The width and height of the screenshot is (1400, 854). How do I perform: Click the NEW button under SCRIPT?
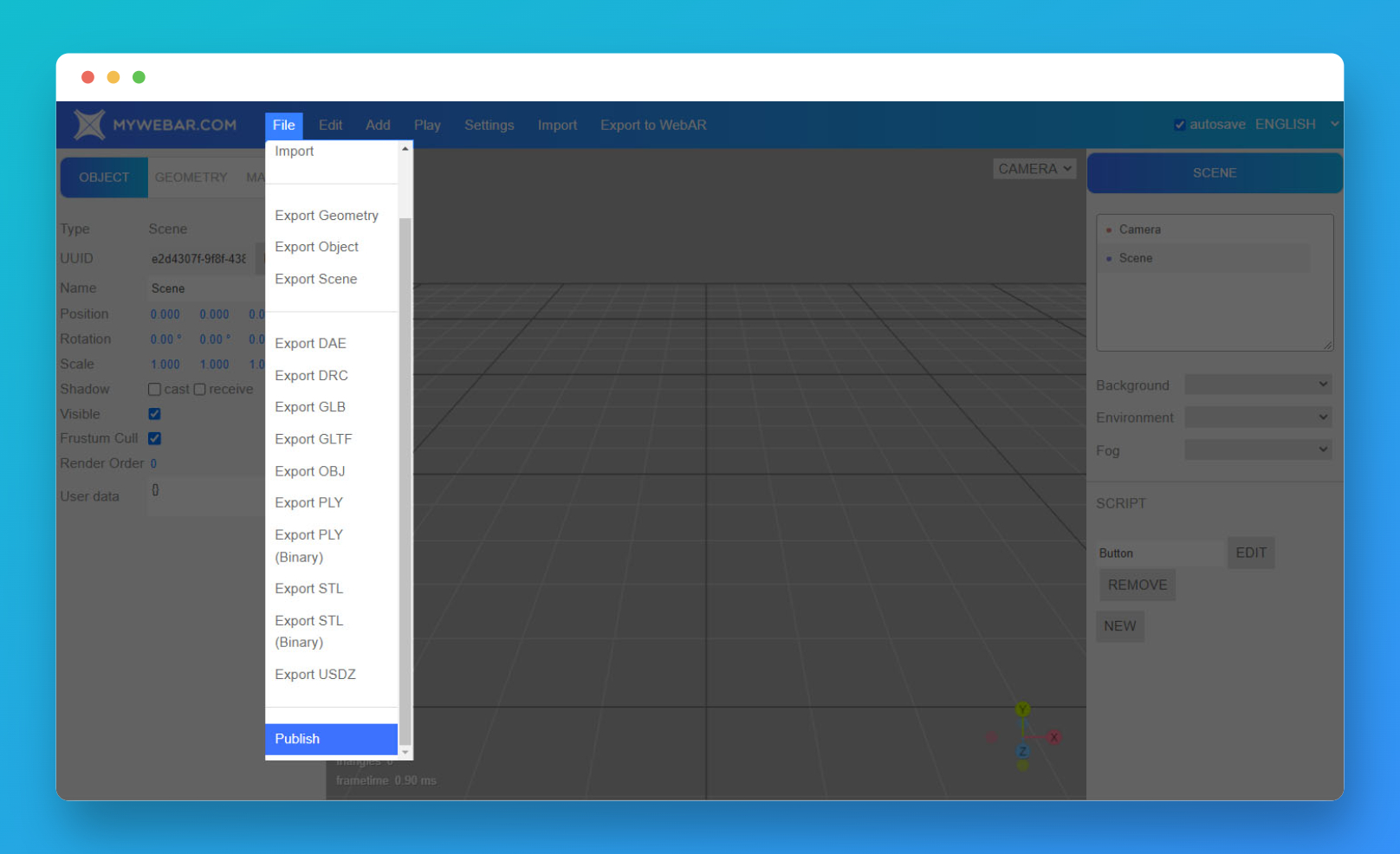tap(1119, 626)
